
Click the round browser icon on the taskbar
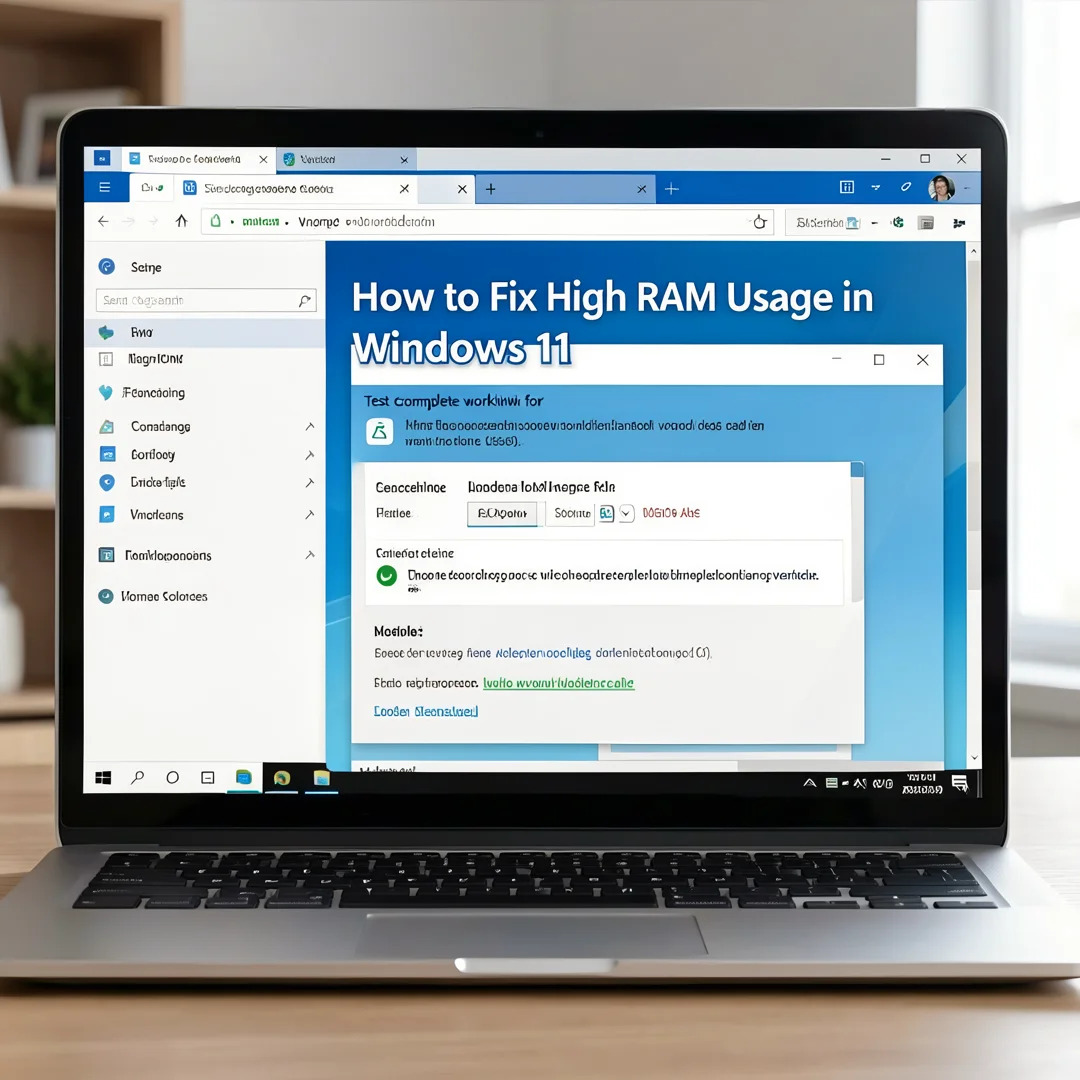282,778
